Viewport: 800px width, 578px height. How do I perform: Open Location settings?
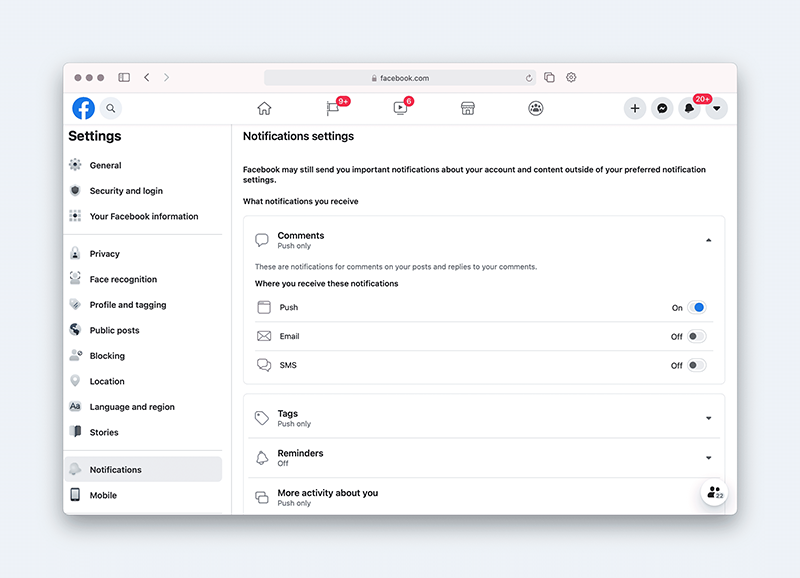click(x=107, y=381)
